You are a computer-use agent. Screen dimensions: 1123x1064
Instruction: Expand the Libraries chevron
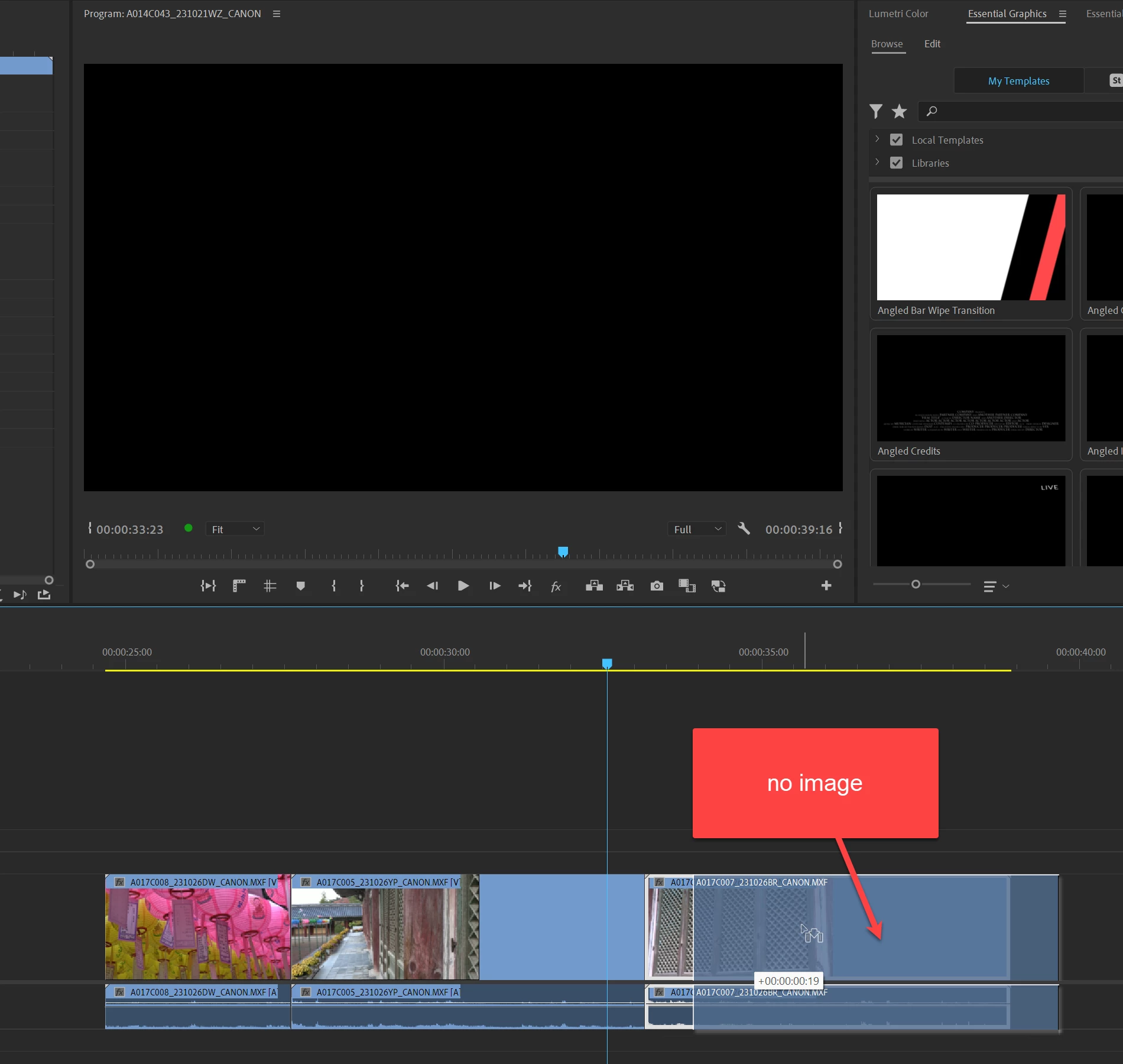click(x=877, y=163)
